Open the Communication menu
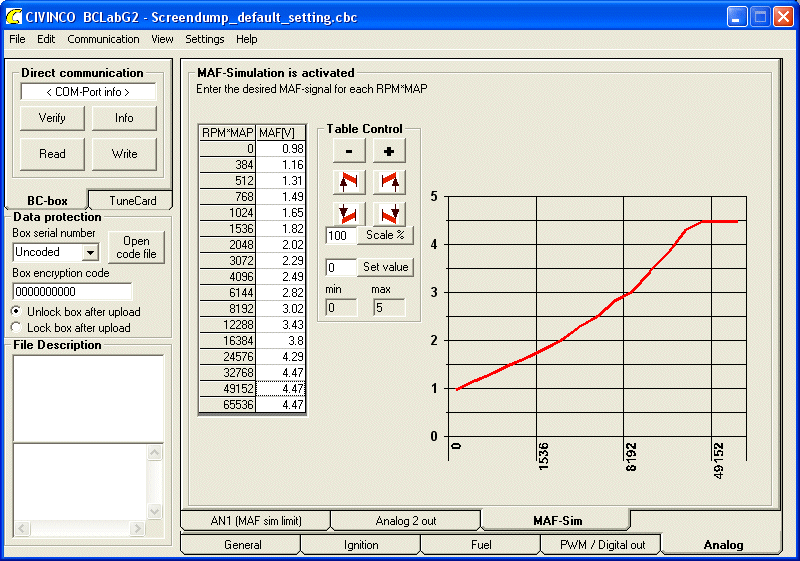The width and height of the screenshot is (800, 561). [x=103, y=39]
